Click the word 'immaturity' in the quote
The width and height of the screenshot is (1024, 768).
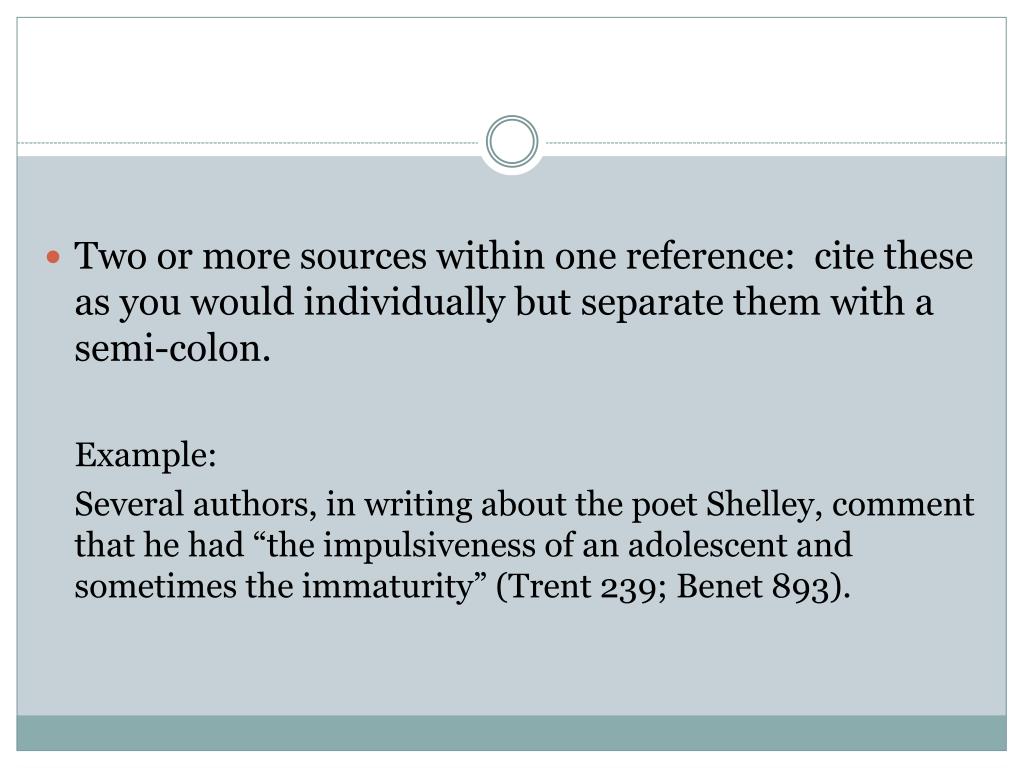387,586
